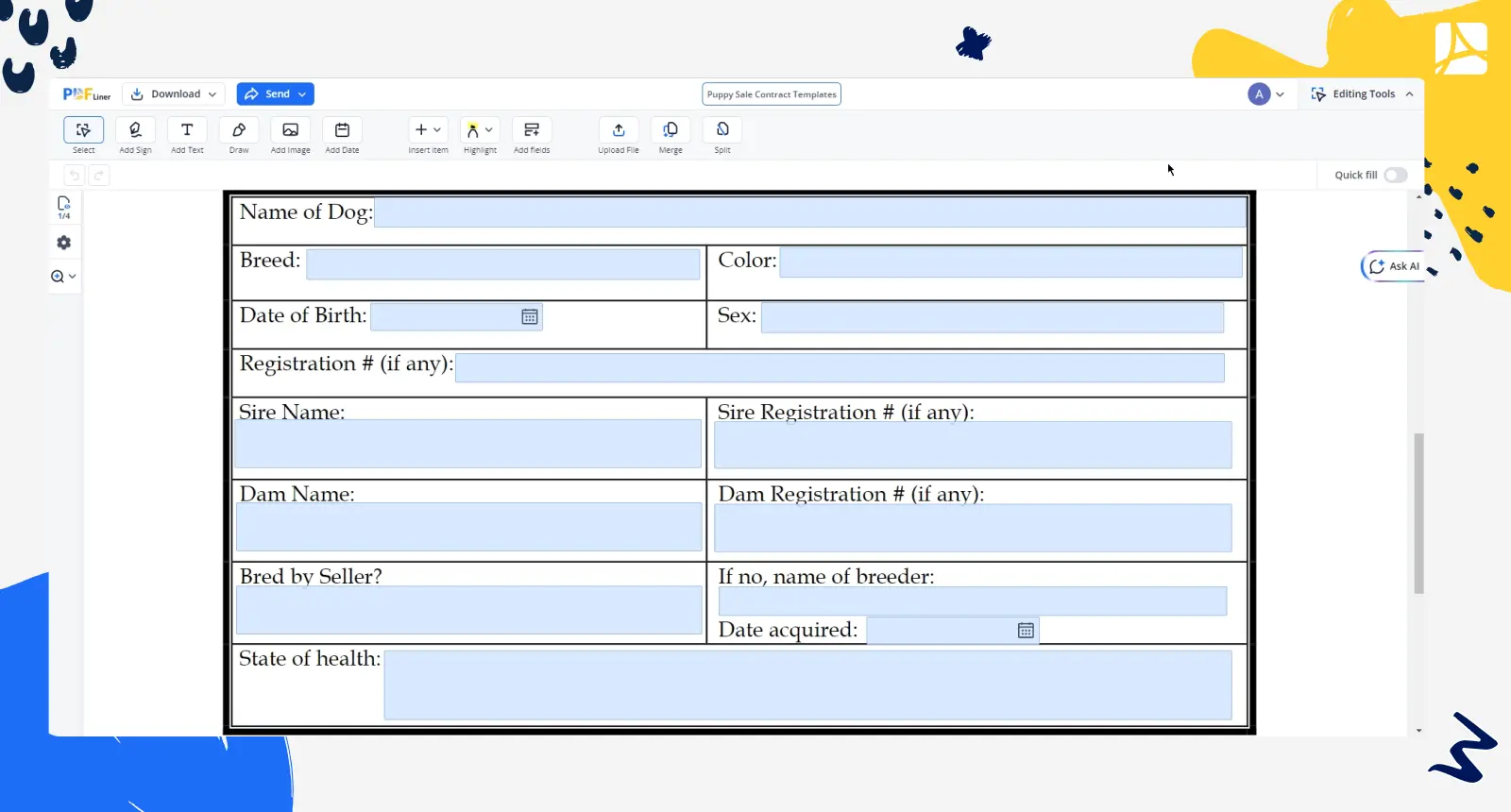Image resolution: width=1511 pixels, height=812 pixels.
Task: Click the Name of Dog field
Action: (x=810, y=212)
